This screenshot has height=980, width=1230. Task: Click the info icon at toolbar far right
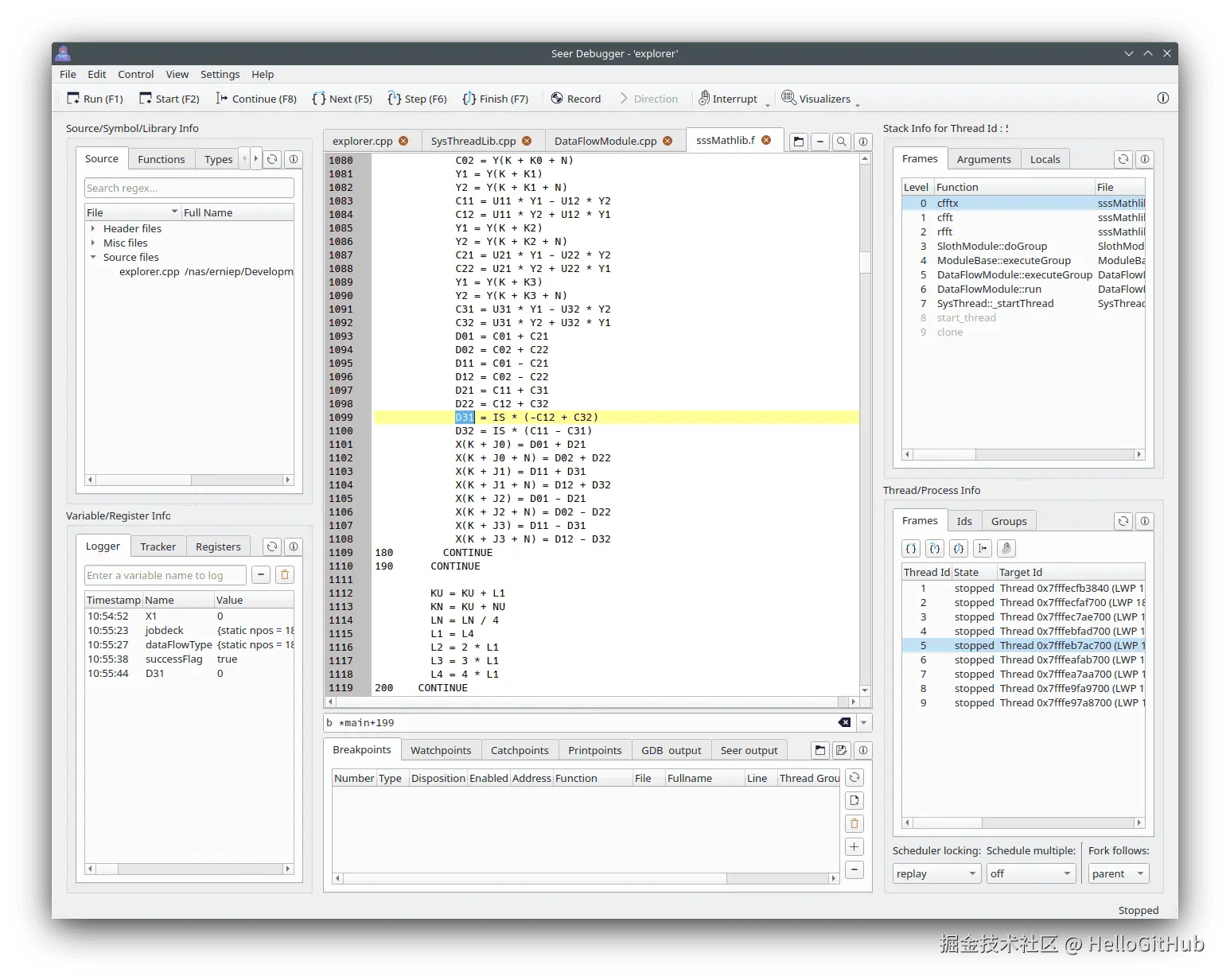point(1162,98)
